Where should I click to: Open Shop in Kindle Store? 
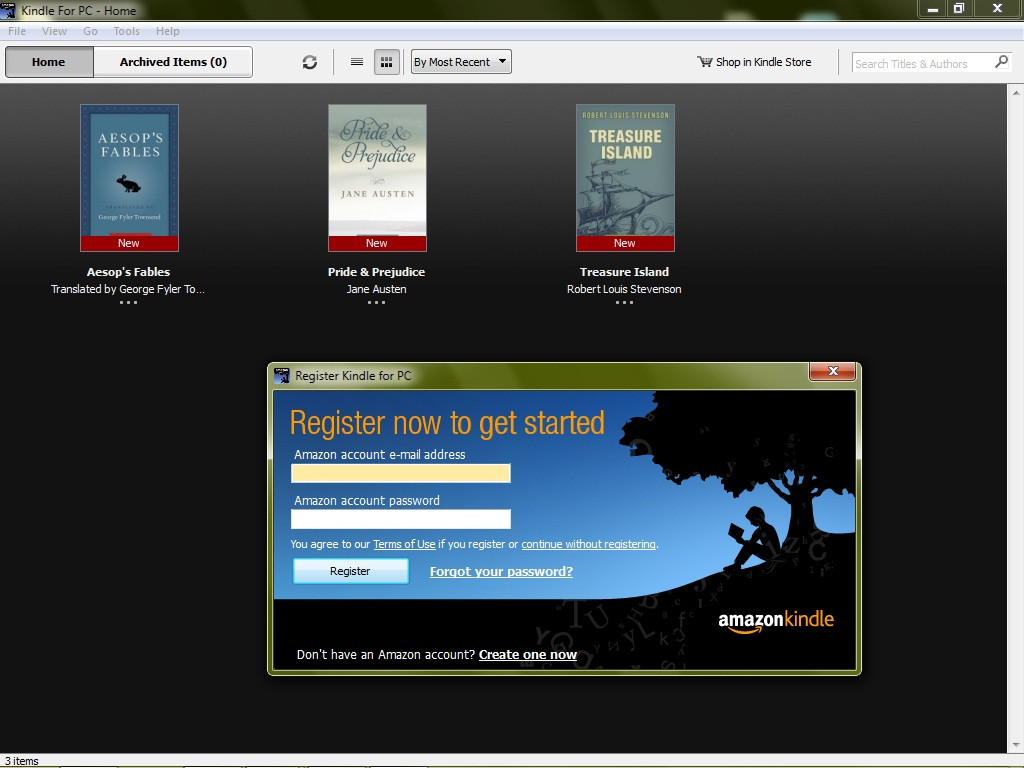(x=754, y=62)
